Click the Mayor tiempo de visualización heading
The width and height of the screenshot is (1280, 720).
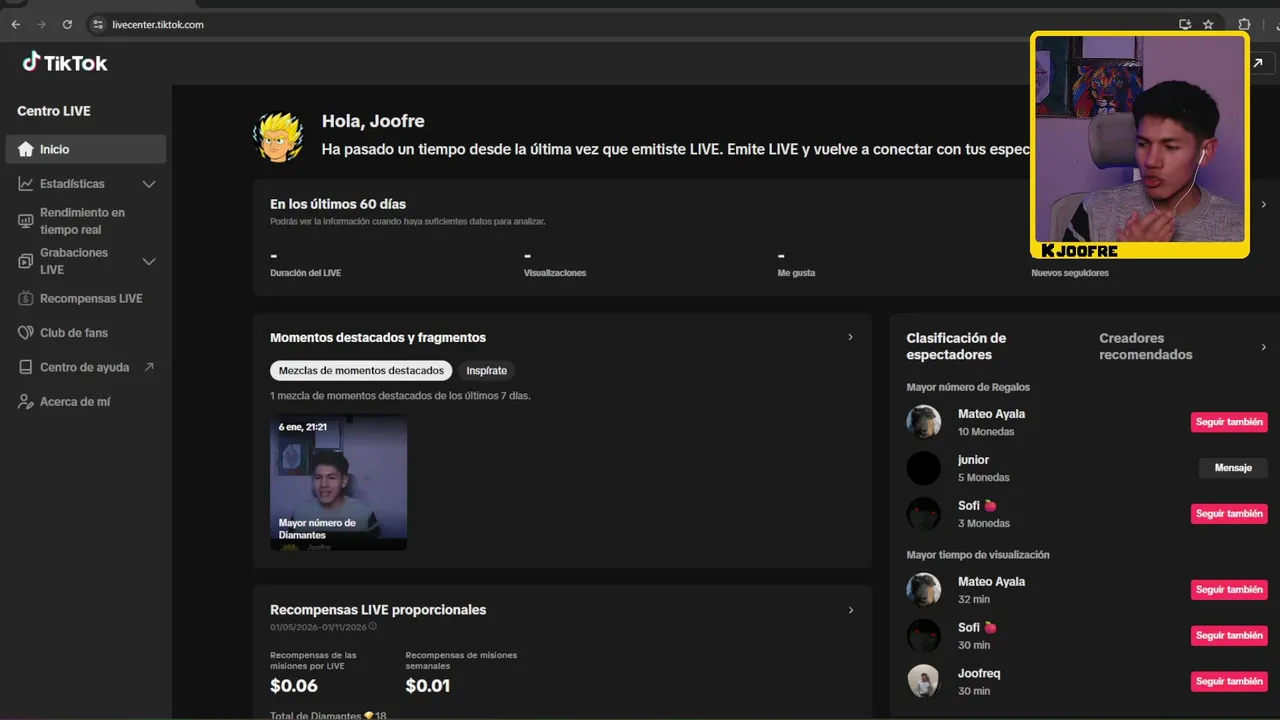(978, 555)
